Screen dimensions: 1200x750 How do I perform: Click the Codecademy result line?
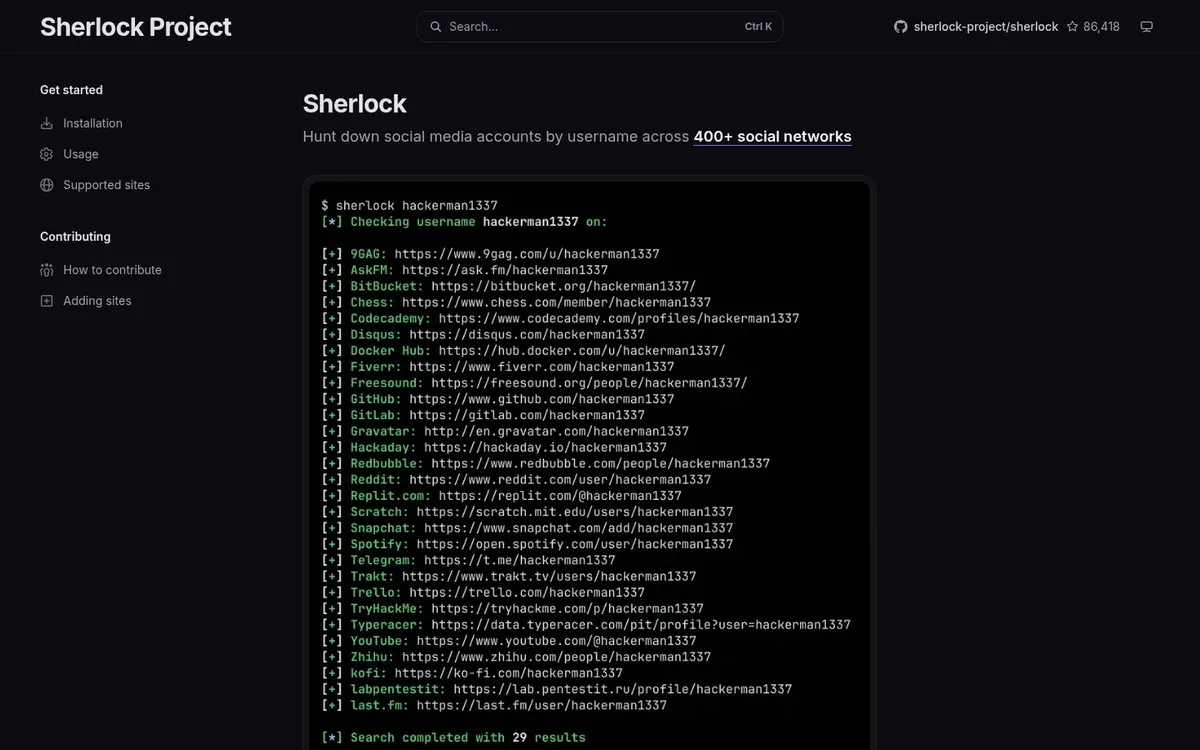pos(560,318)
